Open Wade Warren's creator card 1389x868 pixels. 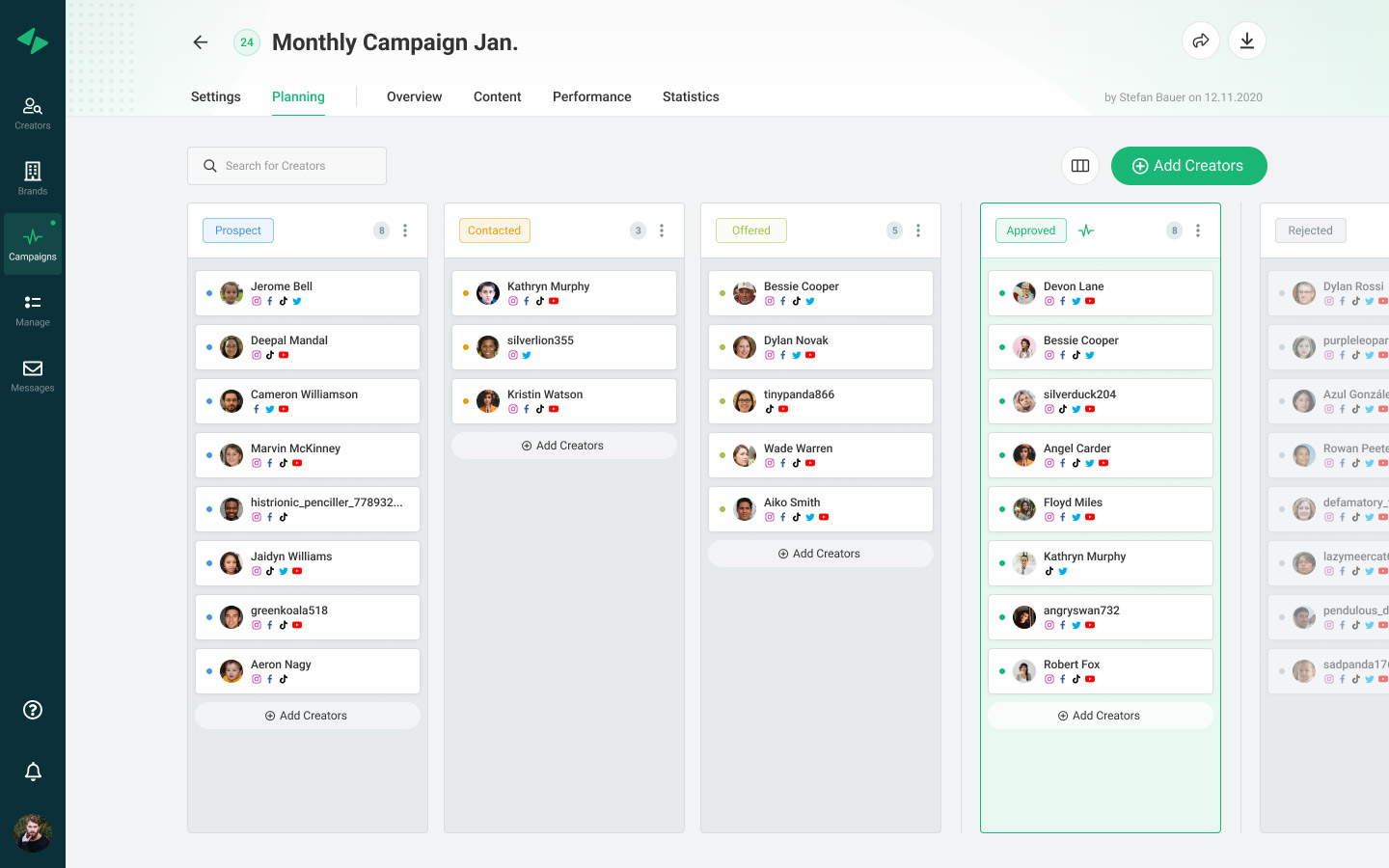[x=821, y=455]
